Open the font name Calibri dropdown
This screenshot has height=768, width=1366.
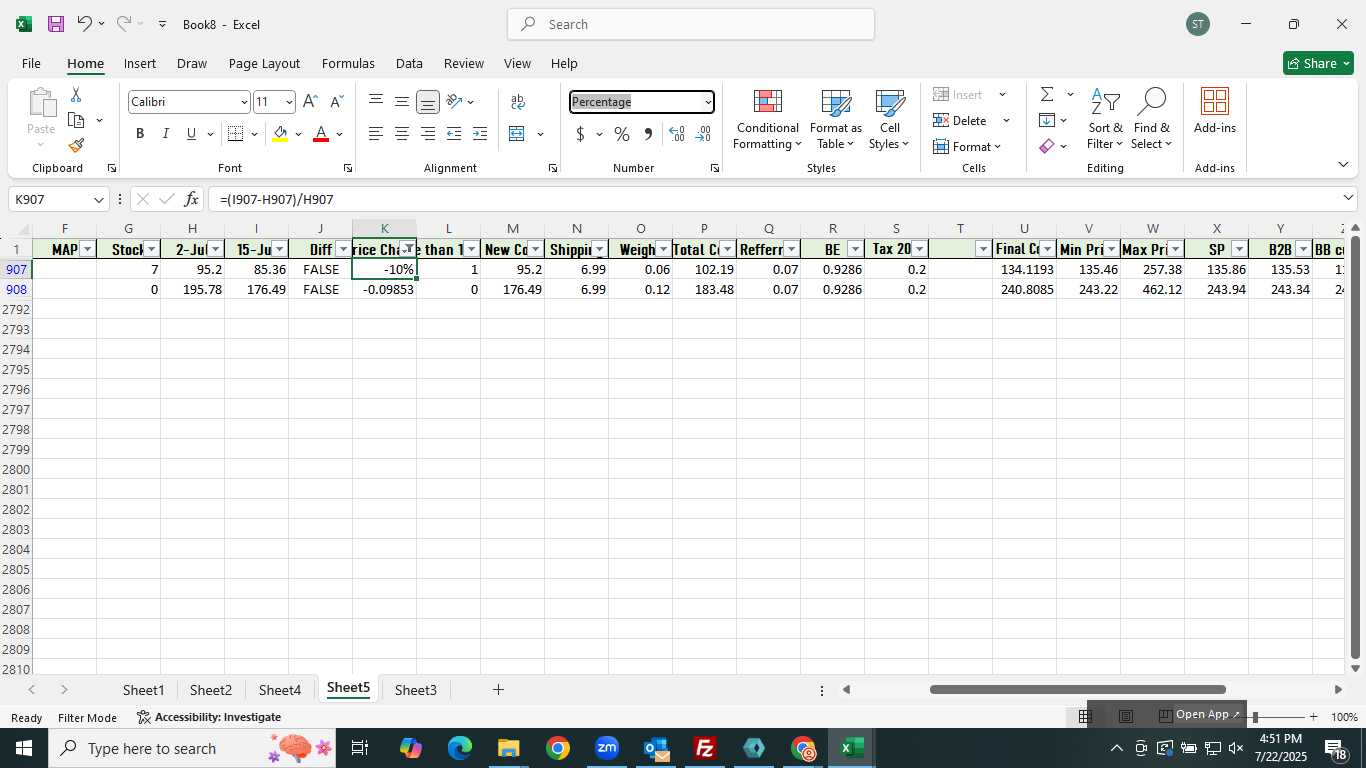pos(243,102)
